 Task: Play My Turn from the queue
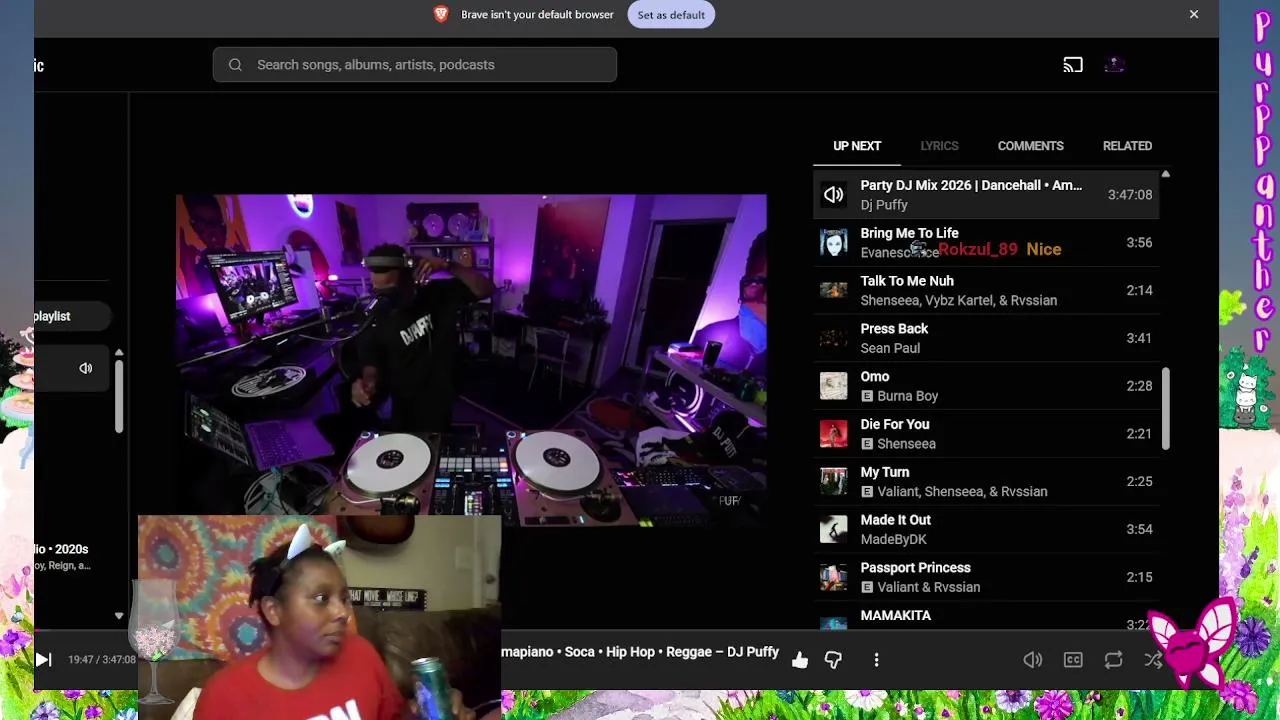[x=986, y=482]
